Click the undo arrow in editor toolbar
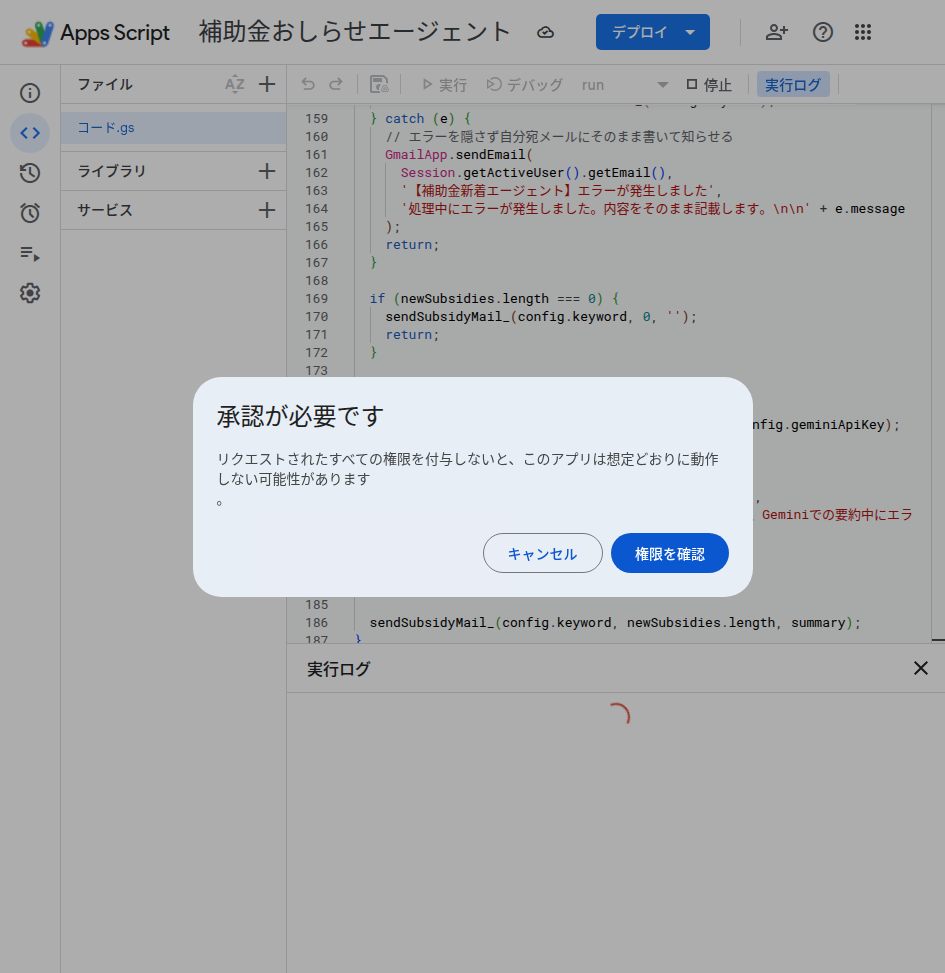This screenshot has height=973, width=945. [x=308, y=84]
